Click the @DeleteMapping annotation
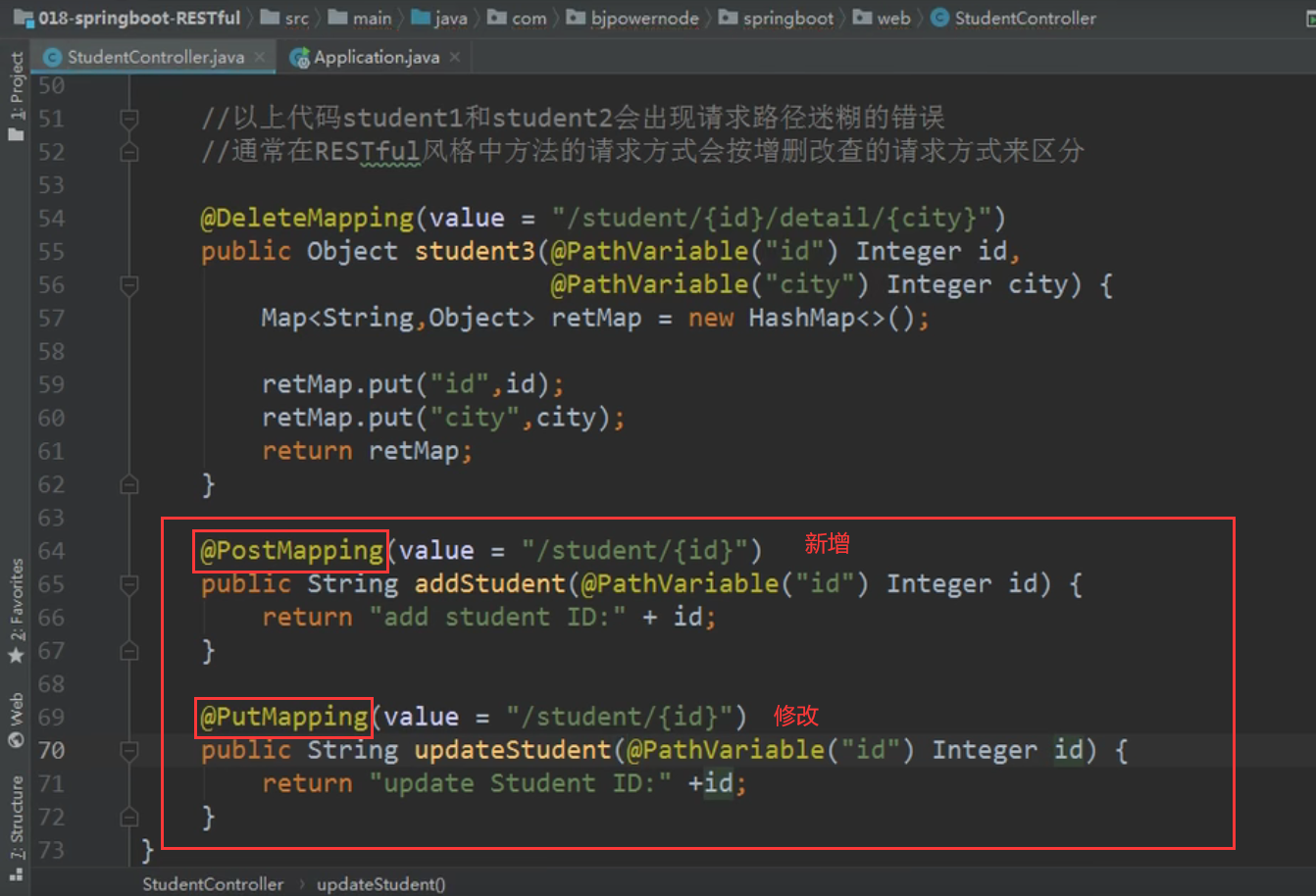The height and width of the screenshot is (896, 1316). (x=307, y=218)
